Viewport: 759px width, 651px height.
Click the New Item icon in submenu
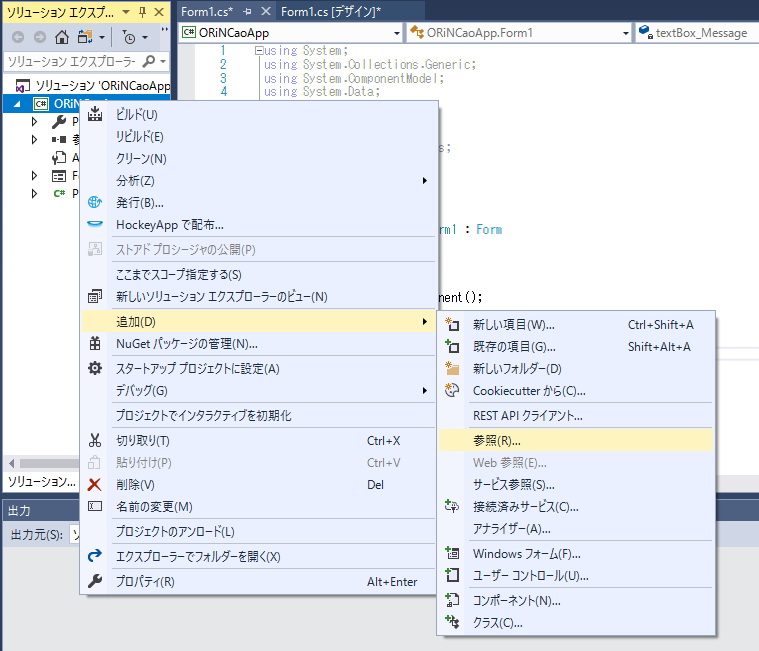coord(452,324)
